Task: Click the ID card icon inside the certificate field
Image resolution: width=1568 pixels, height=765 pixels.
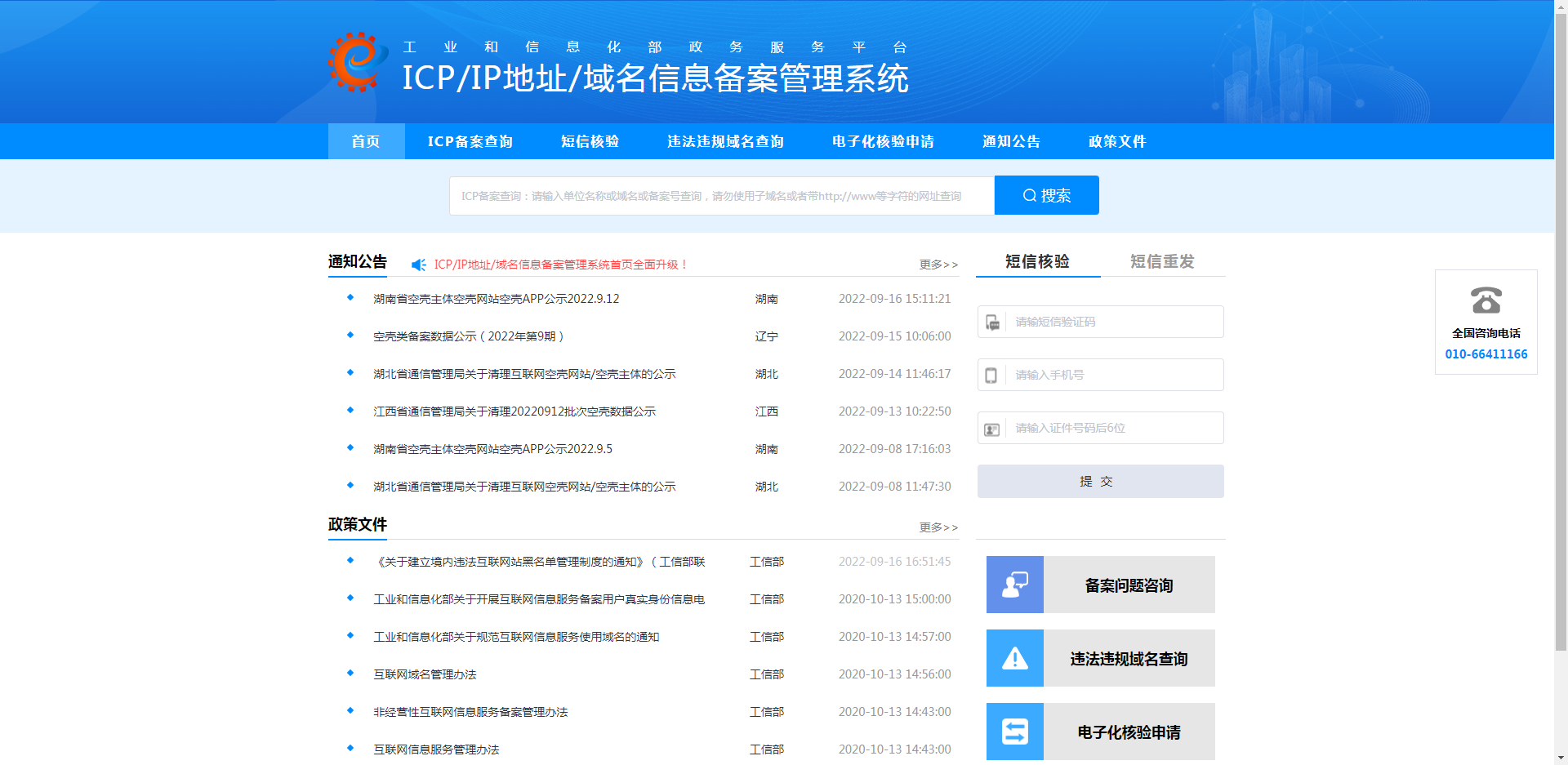Action: (x=993, y=428)
